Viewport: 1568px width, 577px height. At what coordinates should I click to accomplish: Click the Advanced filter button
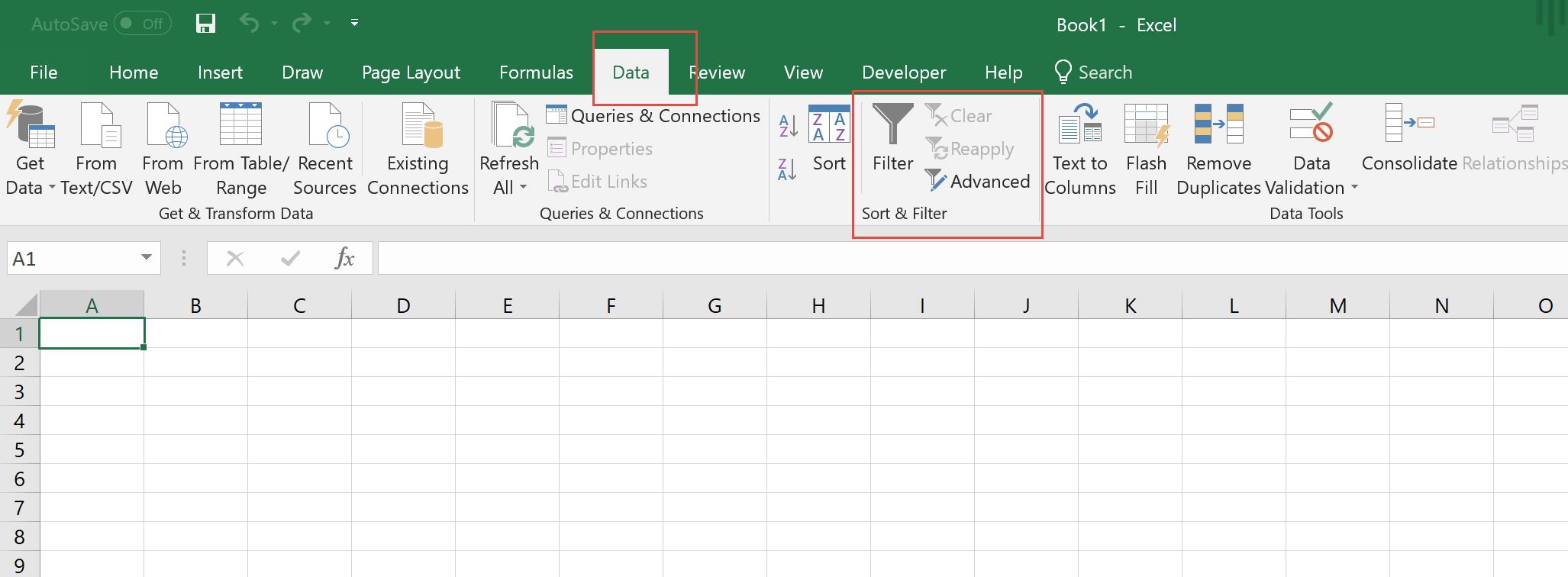pyautogui.click(x=979, y=182)
